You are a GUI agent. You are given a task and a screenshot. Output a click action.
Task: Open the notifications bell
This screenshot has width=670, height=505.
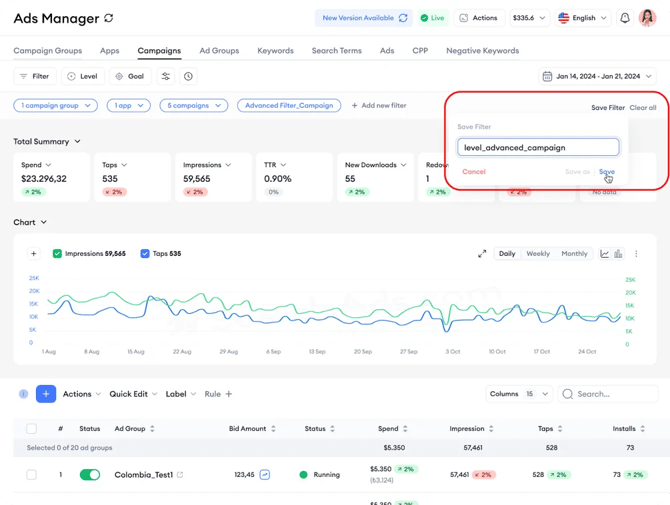(x=625, y=18)
